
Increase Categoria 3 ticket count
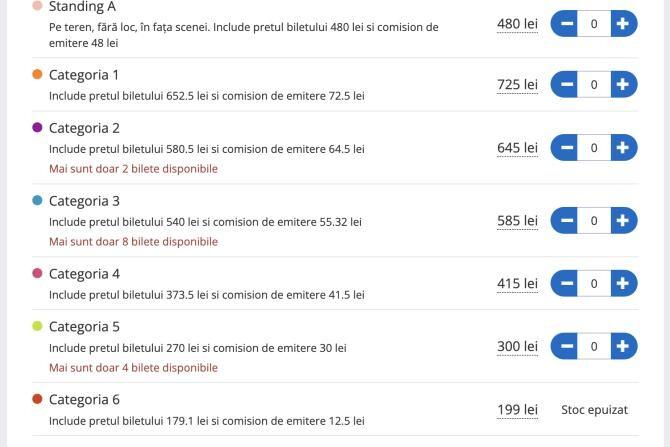(623, 220)
